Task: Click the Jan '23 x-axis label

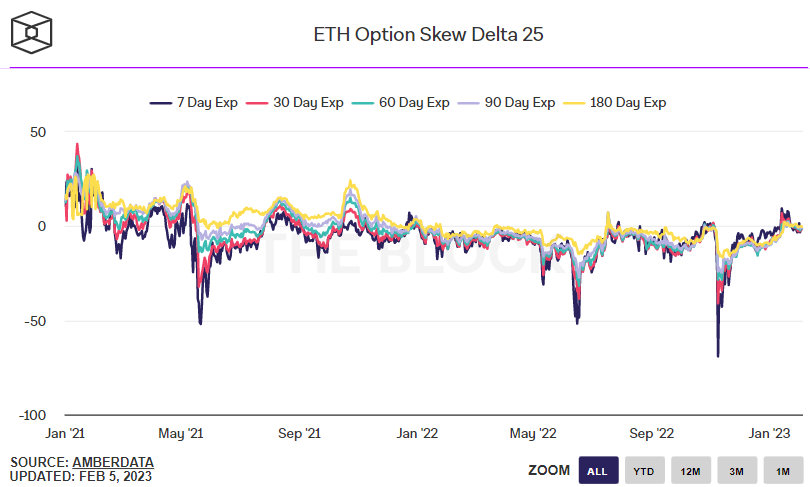Action: click(769, 433)
